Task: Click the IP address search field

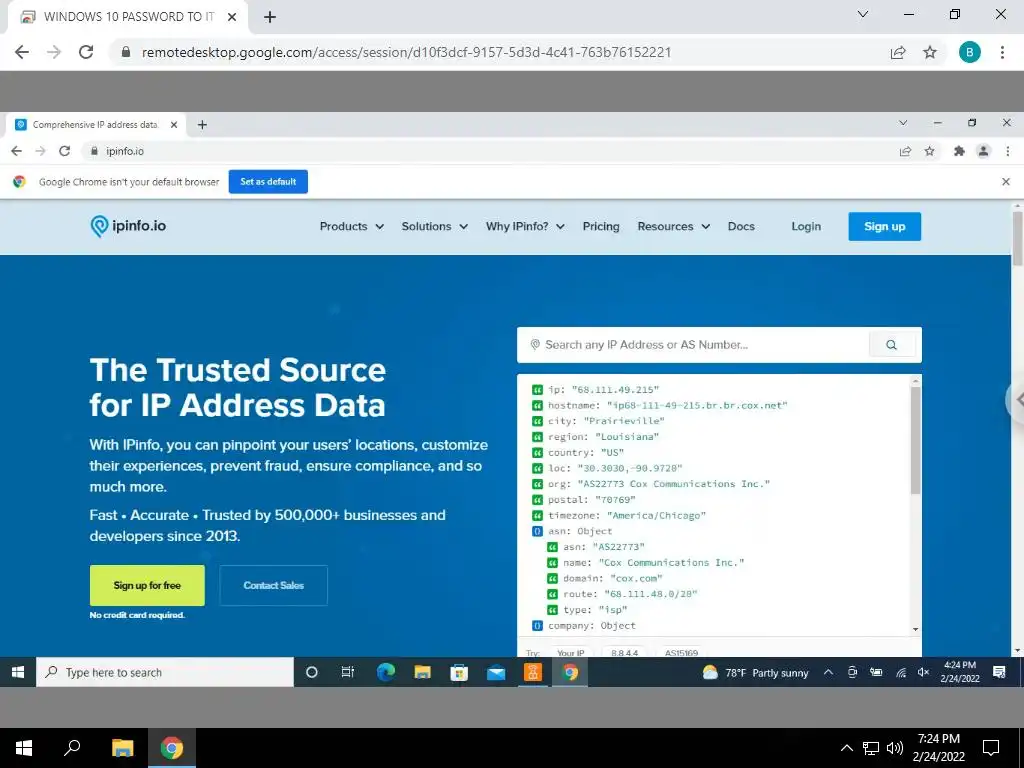Action: 694,345
